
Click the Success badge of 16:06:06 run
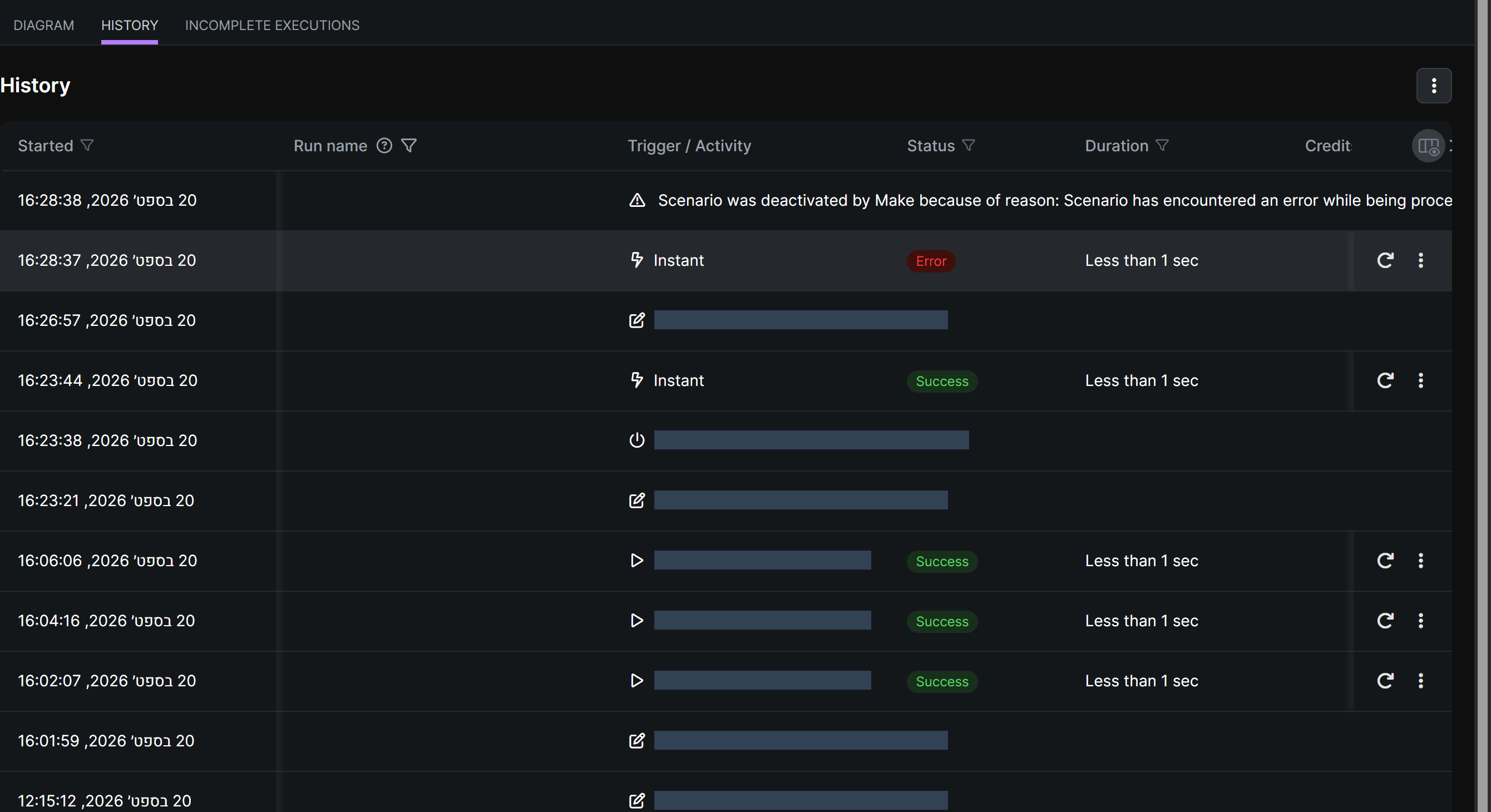[942, 561]
